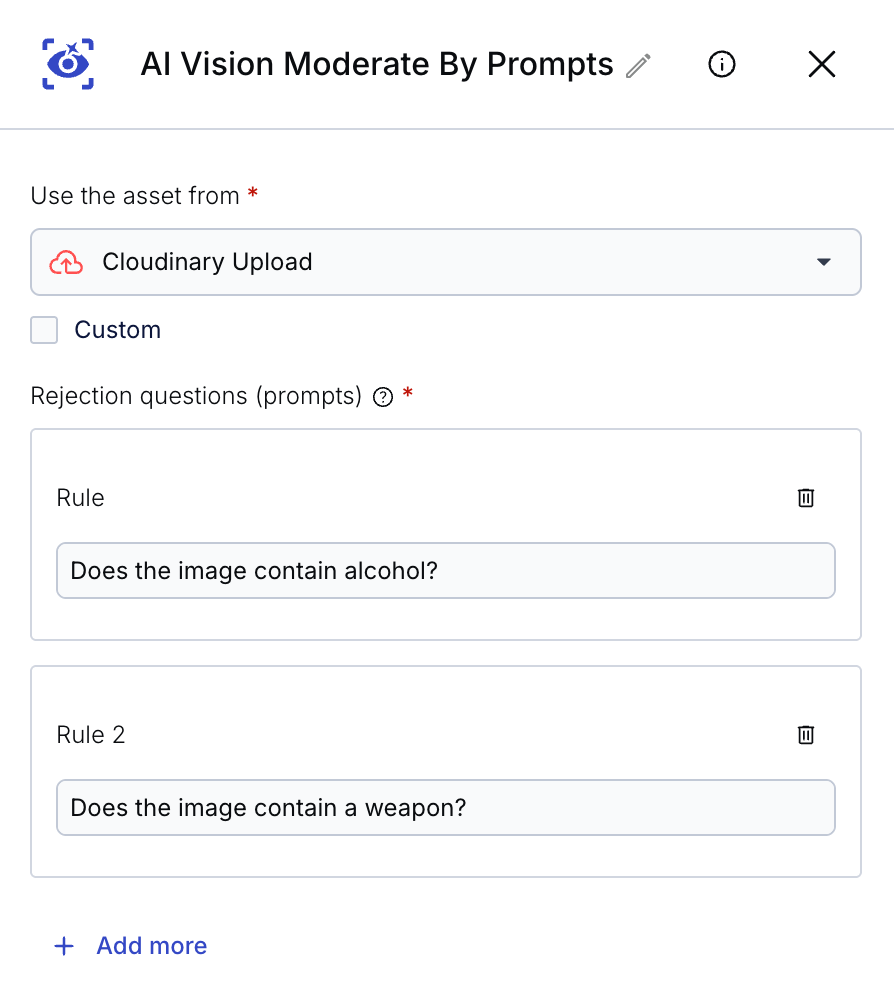Click the Rule 2 heading label
The width and height of the screenshot is (894, 984).
pos(91,735)
